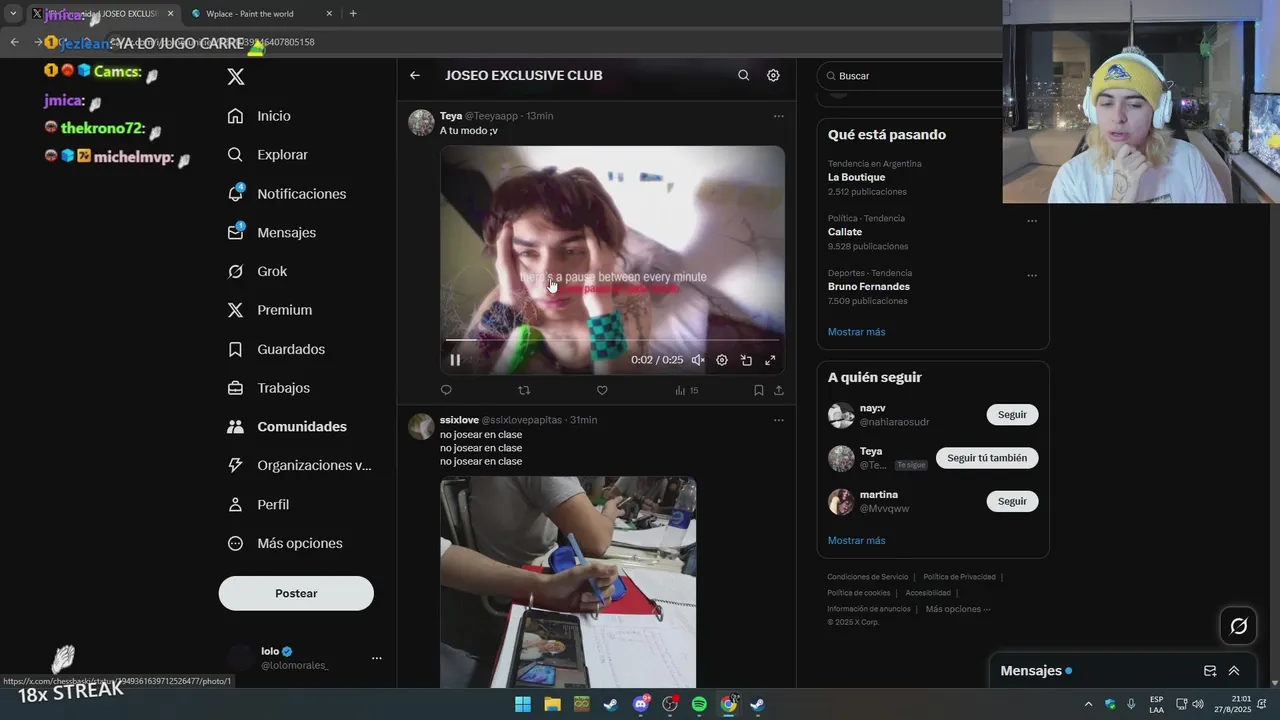
Task: Repost Teya's post
Action: pos(524,390)
